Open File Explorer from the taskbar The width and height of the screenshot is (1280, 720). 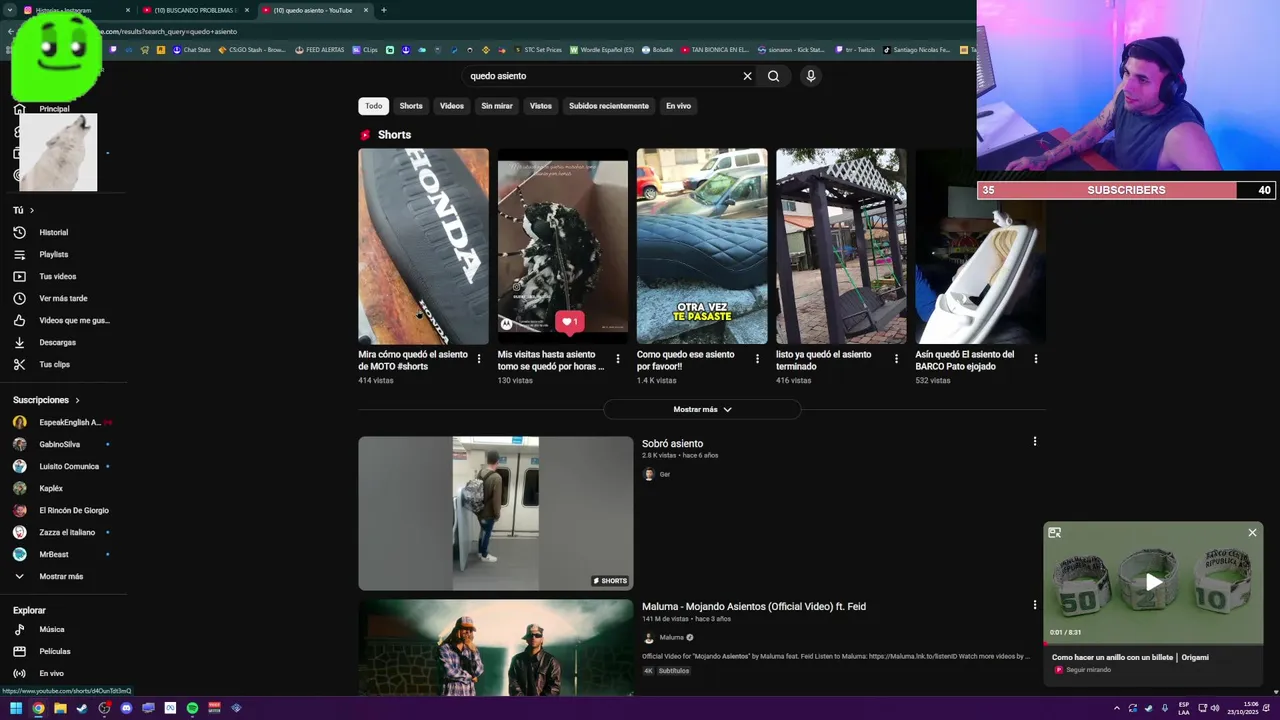click(x=60, y=708)
